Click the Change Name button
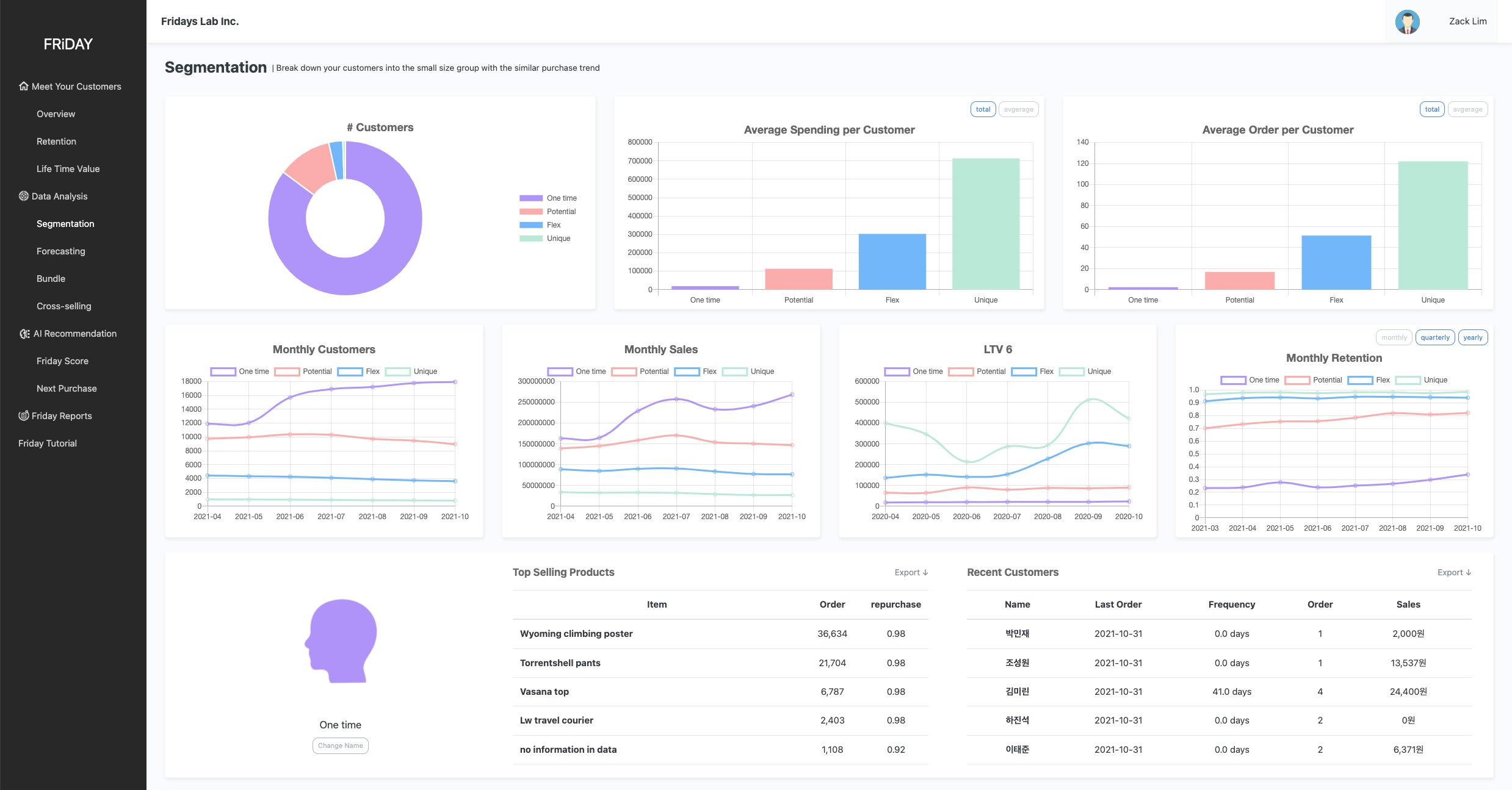 [x=341, y=745]
